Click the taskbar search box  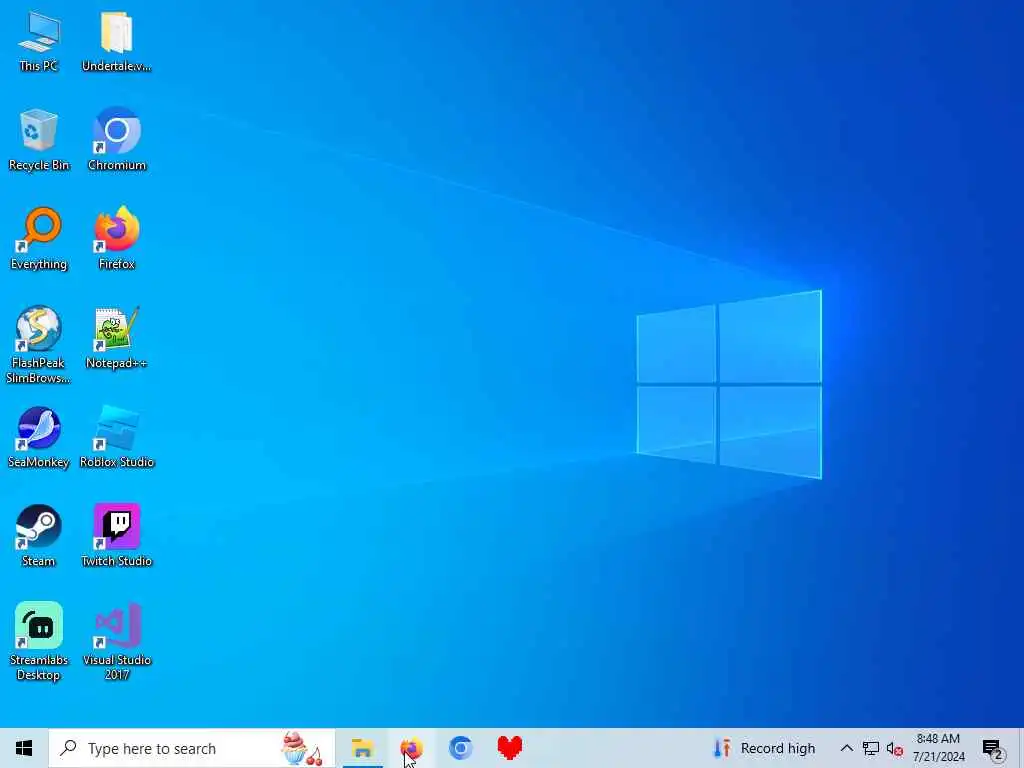(x=192, y=748)
